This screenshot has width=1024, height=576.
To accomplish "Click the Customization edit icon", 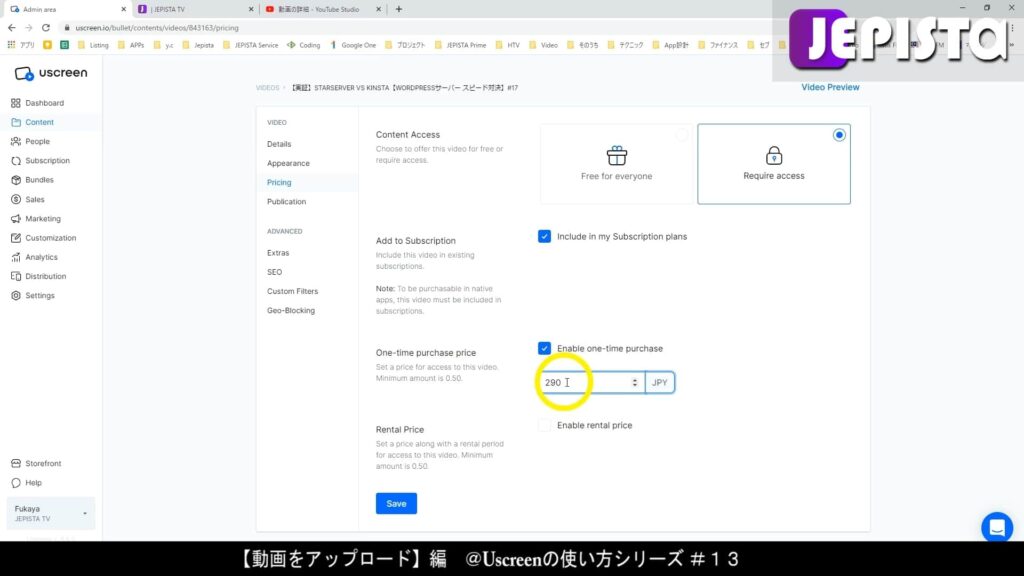I will tap(16, 238).
